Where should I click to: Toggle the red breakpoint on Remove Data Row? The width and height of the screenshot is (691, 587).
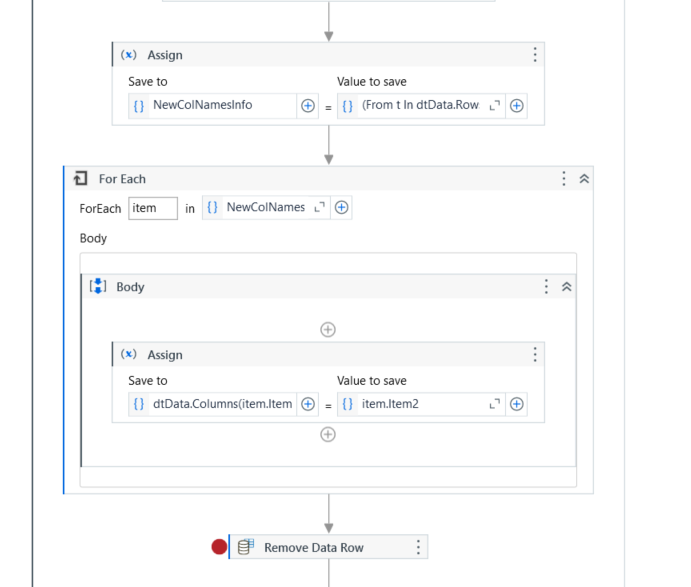tap(219, 547)
